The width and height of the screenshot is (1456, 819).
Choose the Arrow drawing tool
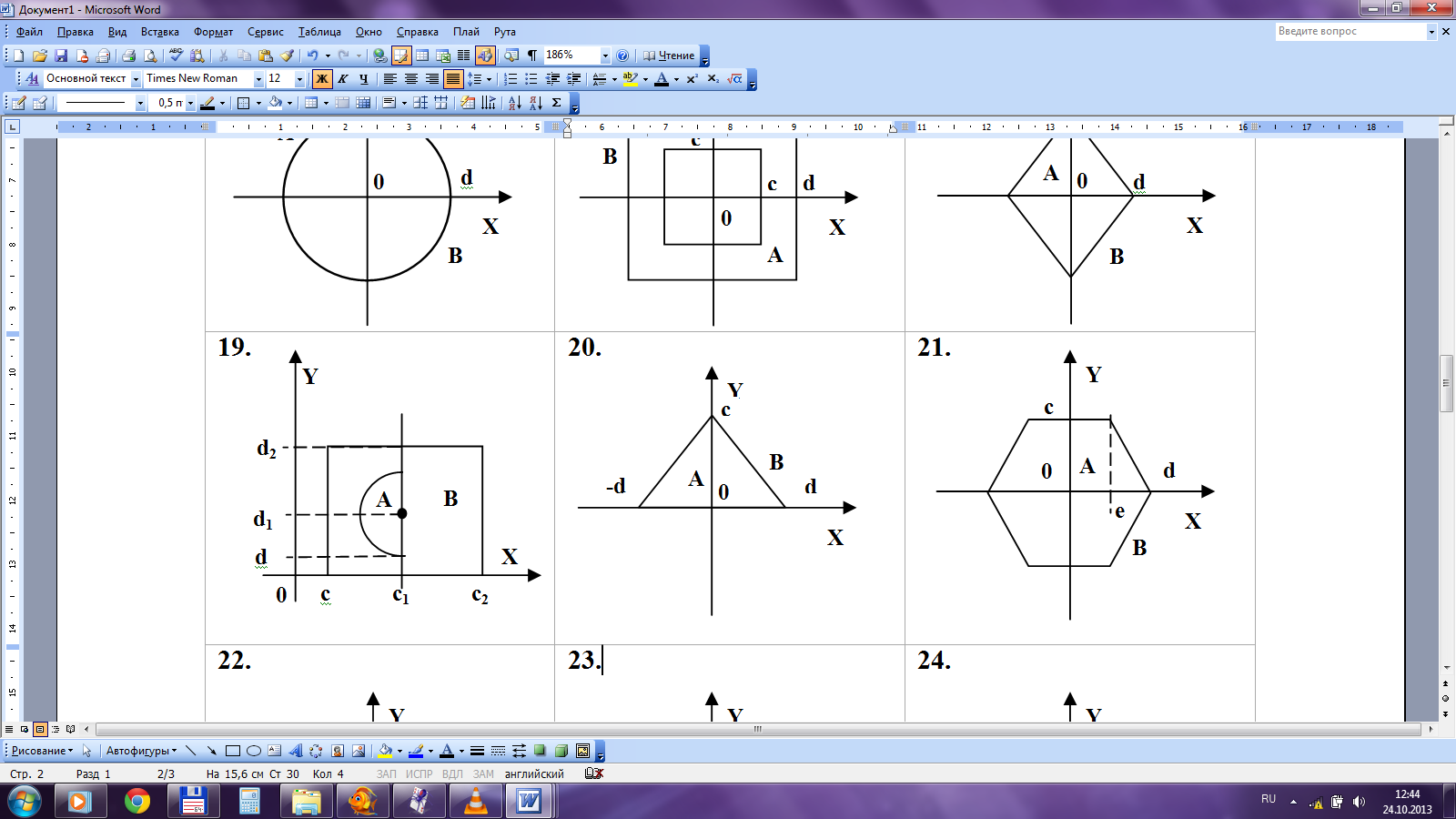click(211, 751)
